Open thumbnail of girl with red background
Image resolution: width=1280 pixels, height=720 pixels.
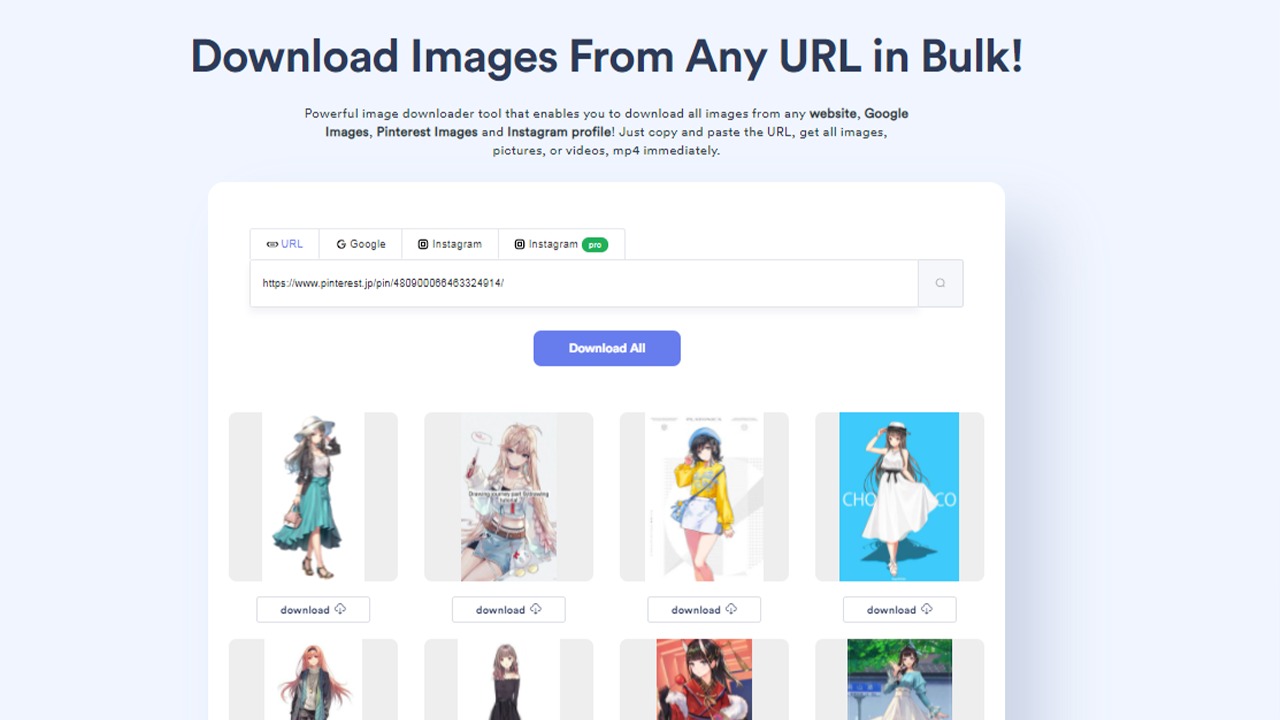(x=704, y=680)
